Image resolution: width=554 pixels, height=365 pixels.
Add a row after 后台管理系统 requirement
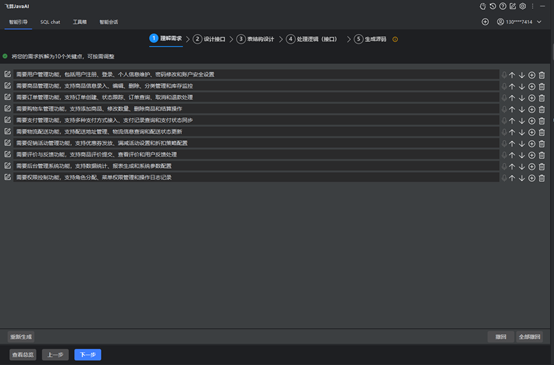(x=532, y=166)
